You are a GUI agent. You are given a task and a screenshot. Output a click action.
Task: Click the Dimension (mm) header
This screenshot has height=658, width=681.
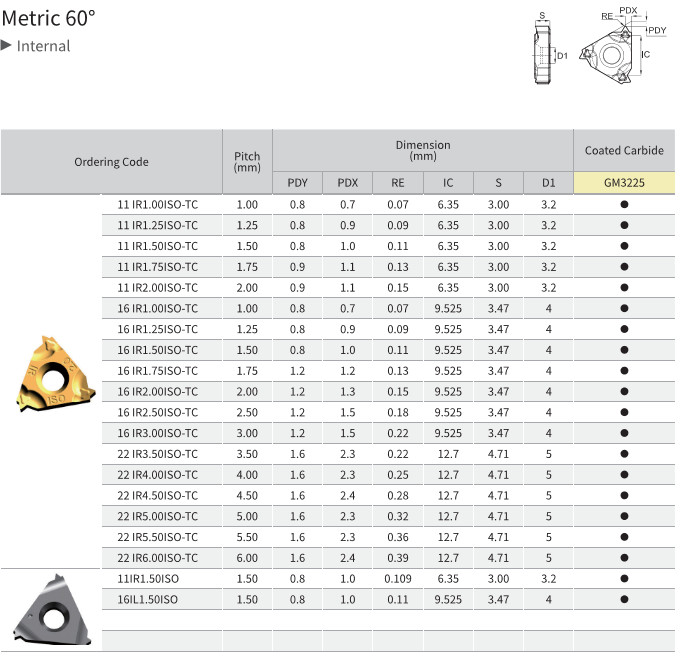(423, 150)
